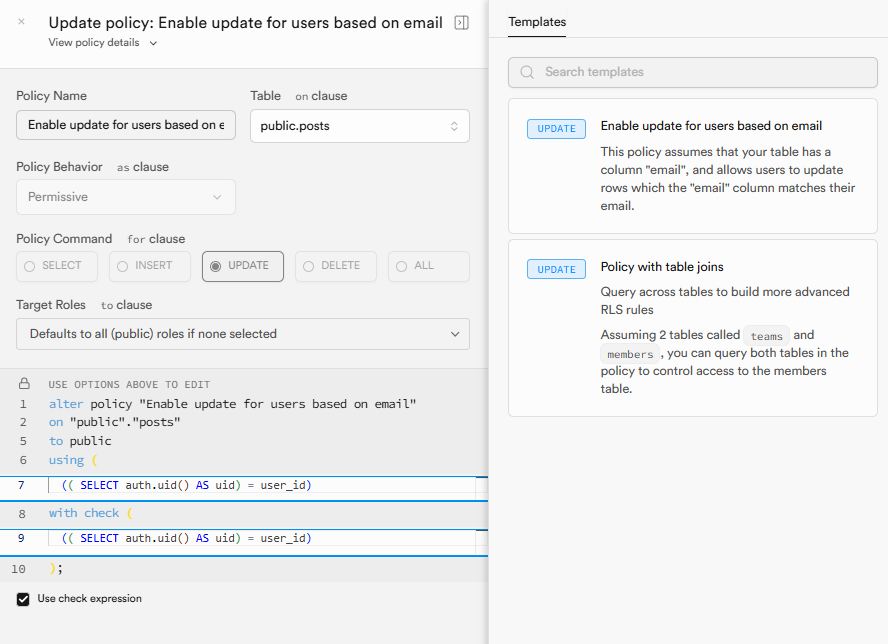This screenshot has height=644, width=888.
Task: Select the DELETE policy command radio
Action: [335, 266]
